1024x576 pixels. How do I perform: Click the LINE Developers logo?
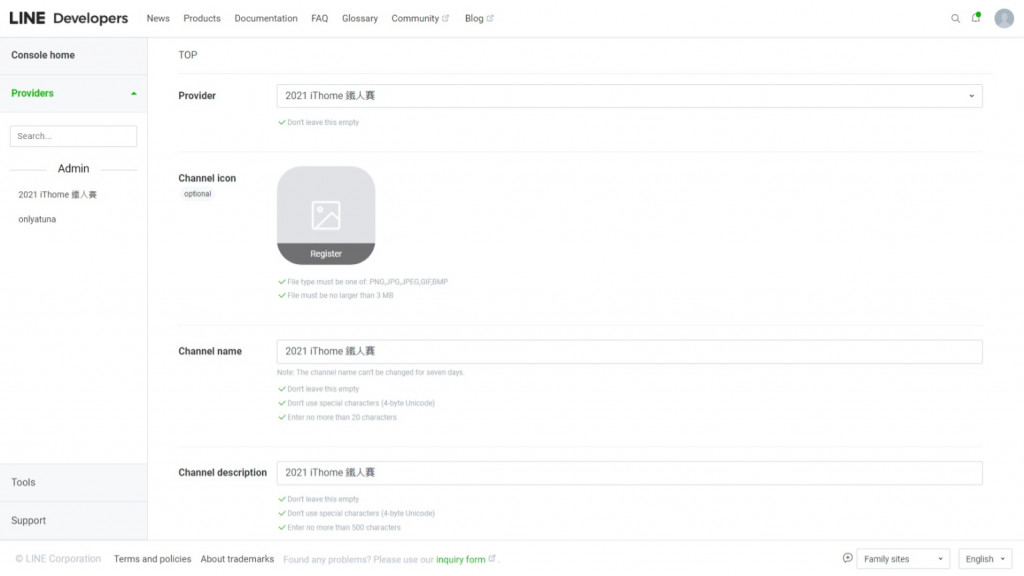tap(69, 18)
